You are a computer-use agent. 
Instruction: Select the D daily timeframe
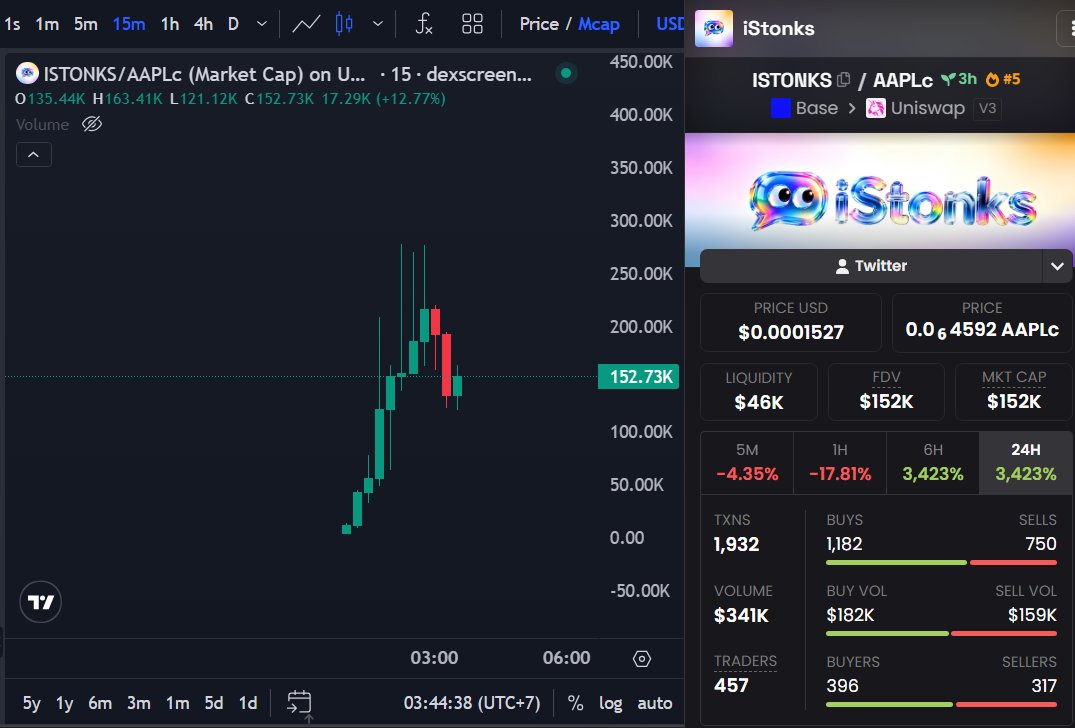click(233, 24)
